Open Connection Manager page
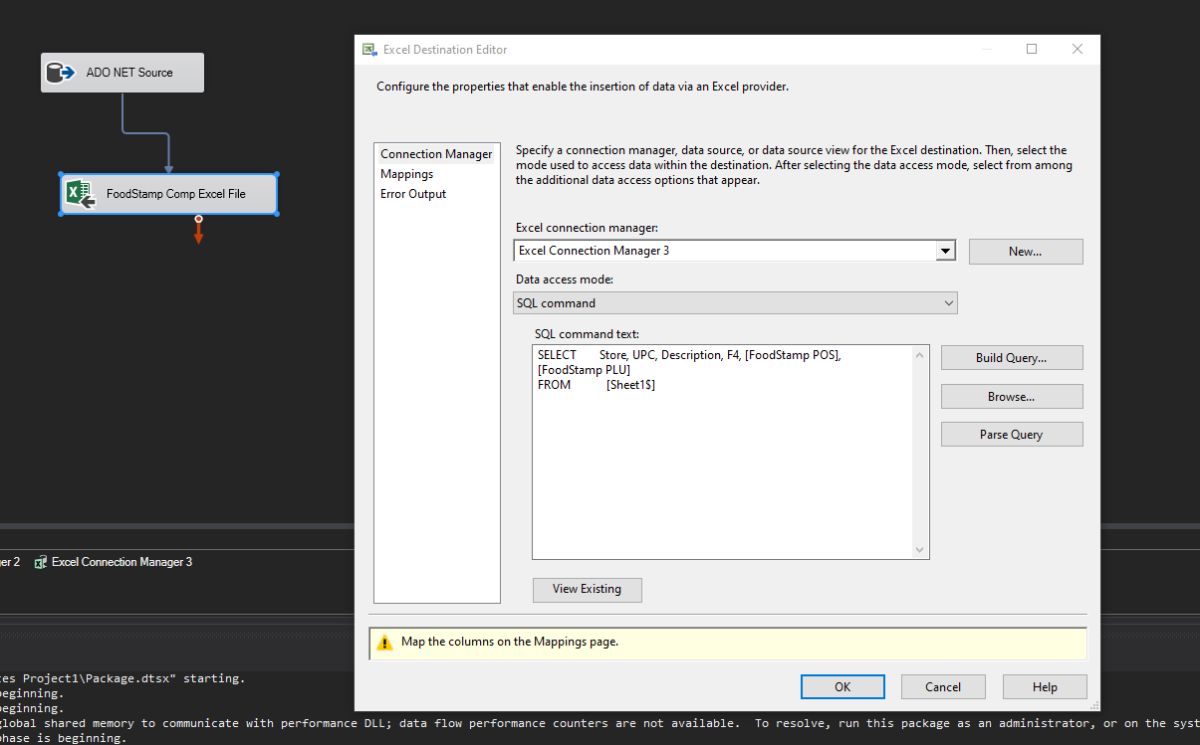Image resolution: width=1200 pixels, height=745 pixels. [x=436, y=154]
